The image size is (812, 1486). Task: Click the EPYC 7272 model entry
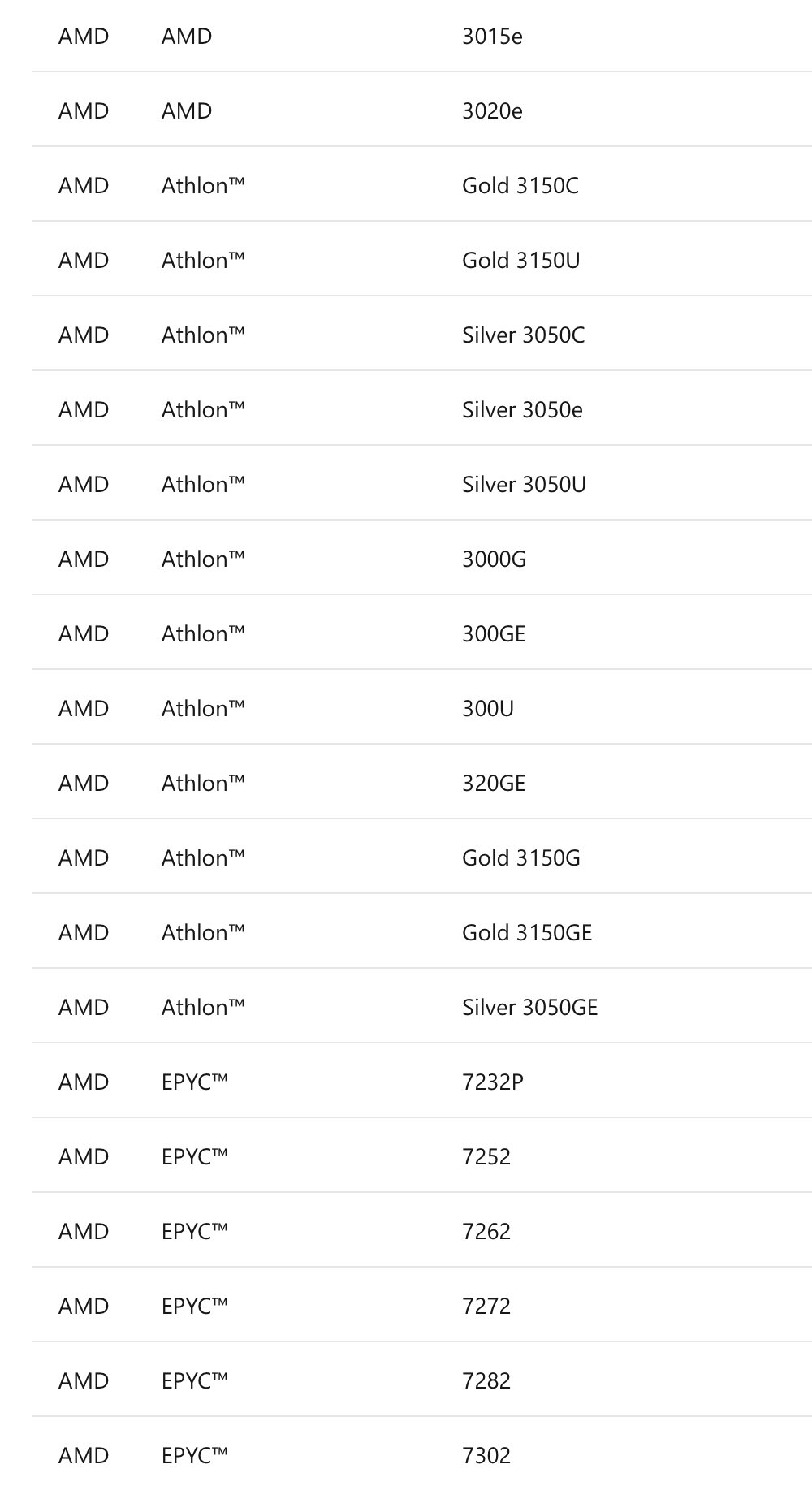click(x=486, y=1307)
